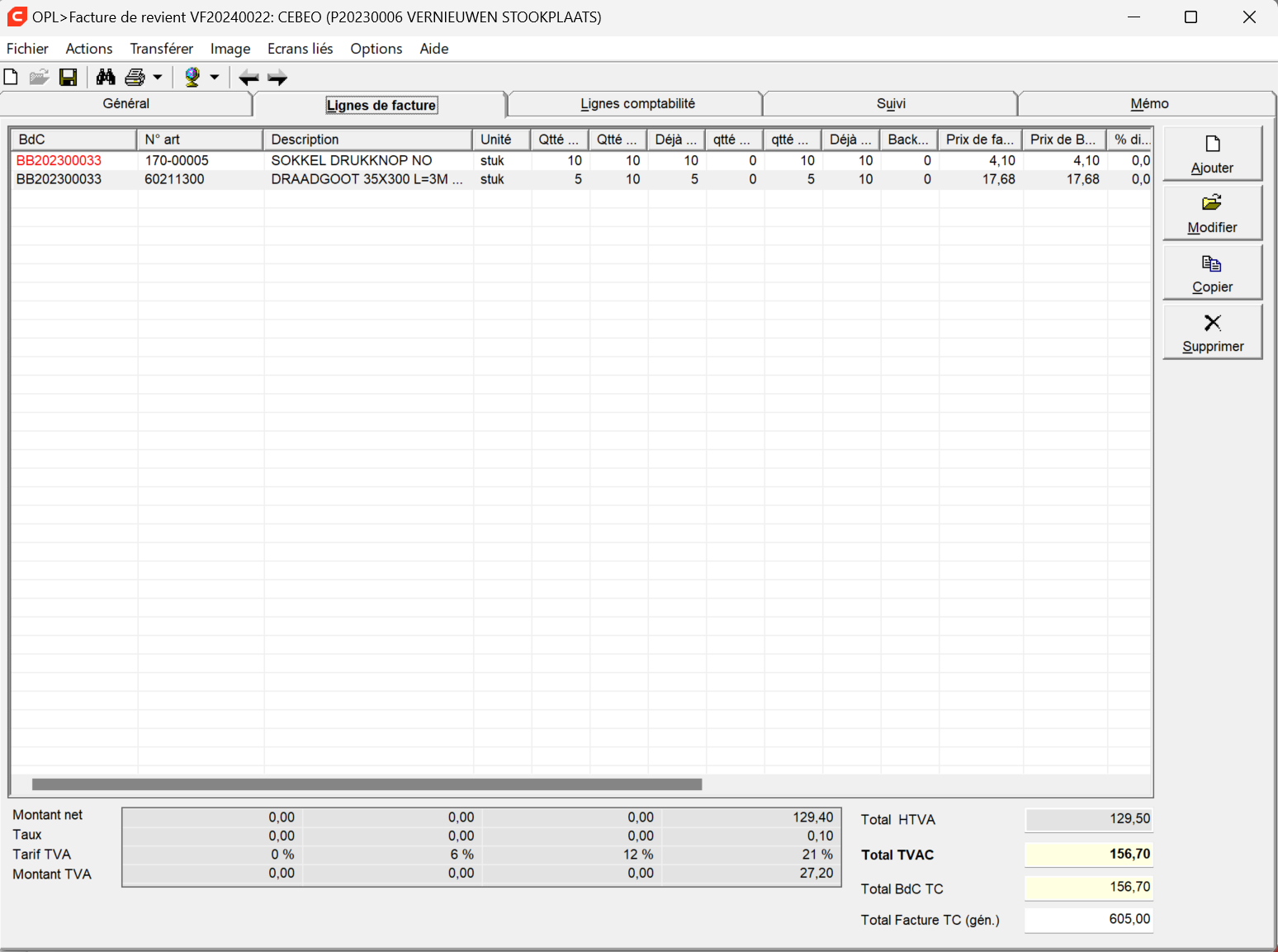Click the Total TVAC field

[1089, 854]
